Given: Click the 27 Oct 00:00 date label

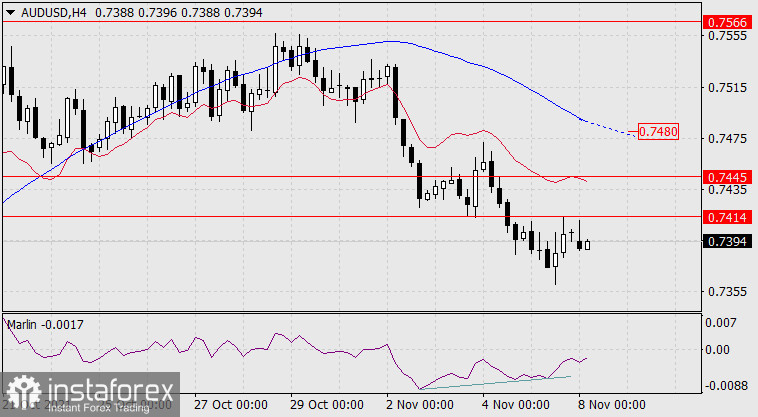Looking at the screenshot, I should coord(231,405).
